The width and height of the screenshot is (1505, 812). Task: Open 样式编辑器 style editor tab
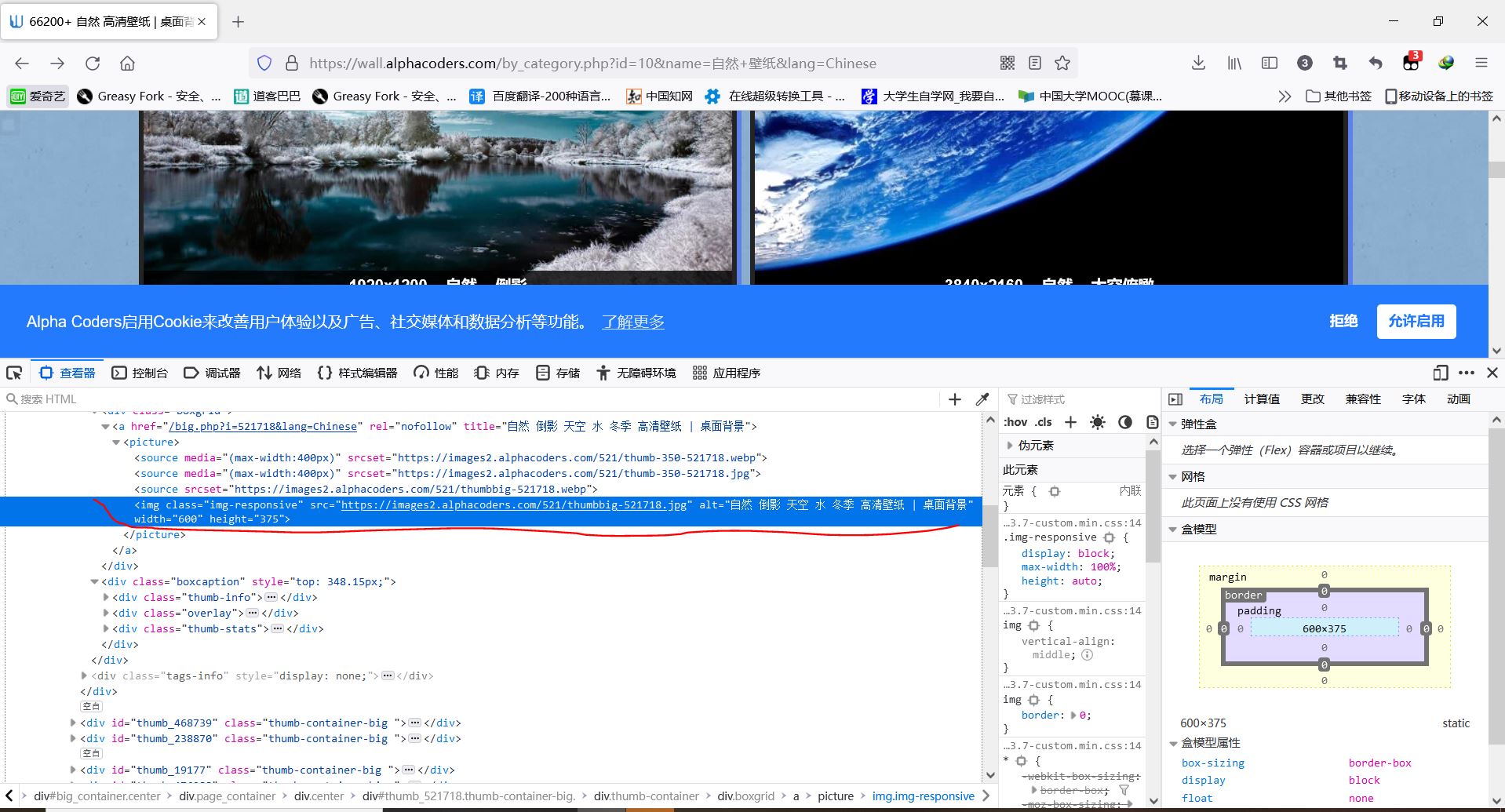[x=357, y=373]
